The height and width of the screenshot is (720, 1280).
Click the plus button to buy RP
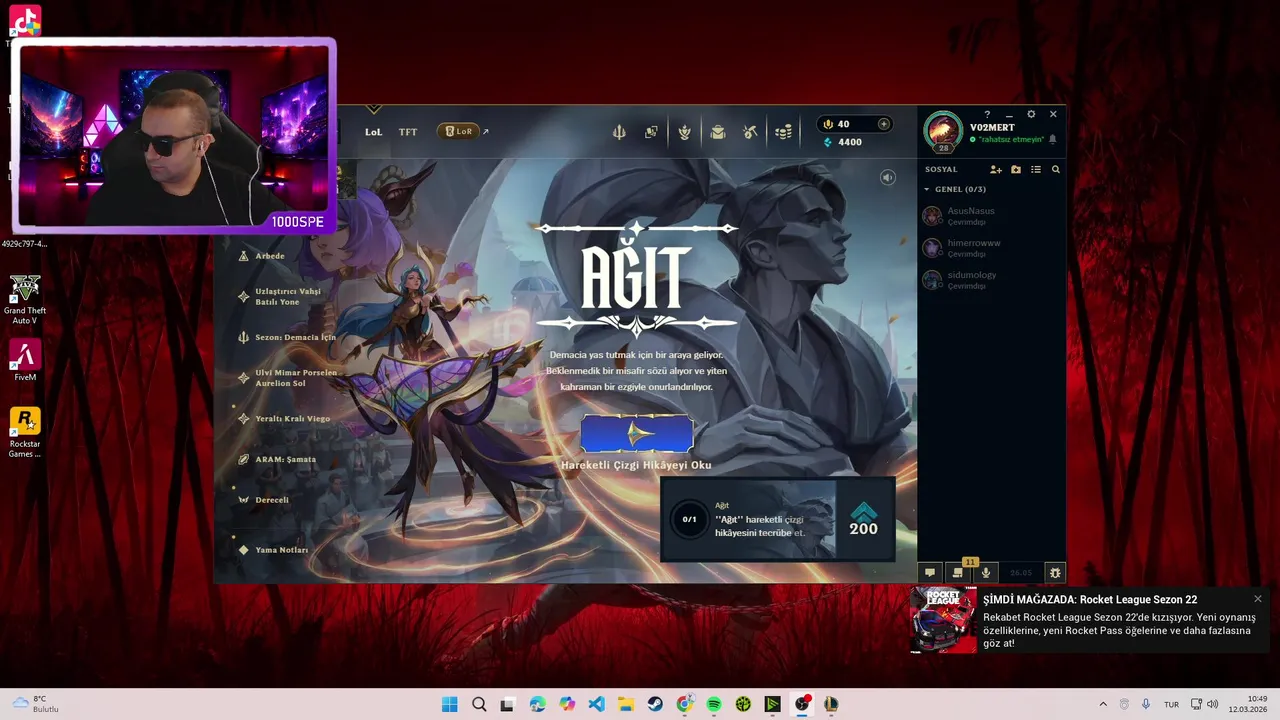pyautogui.click(x=883, y=124)
